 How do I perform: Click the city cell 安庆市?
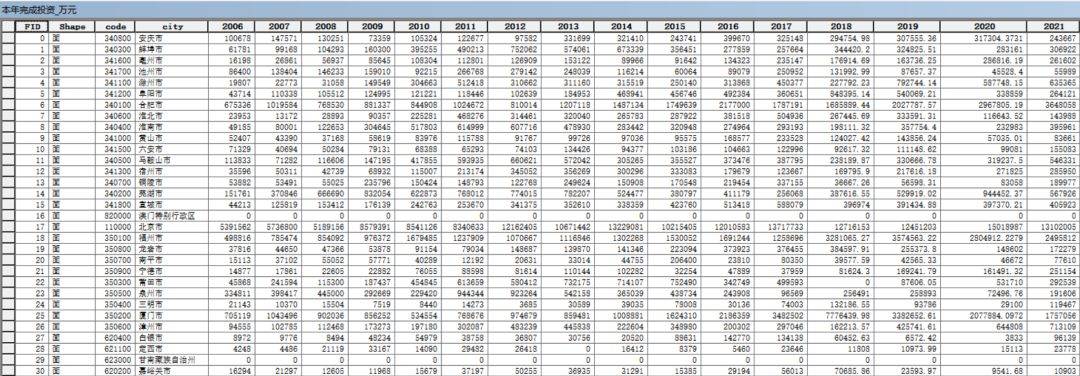172,38
